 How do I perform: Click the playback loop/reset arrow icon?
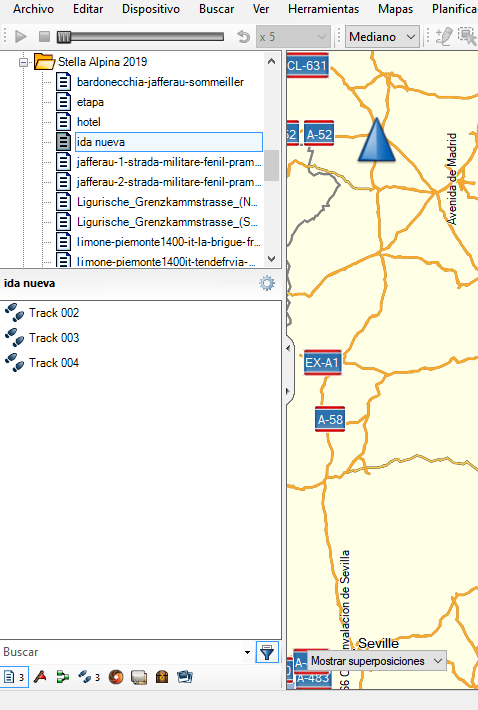(243, 36)
